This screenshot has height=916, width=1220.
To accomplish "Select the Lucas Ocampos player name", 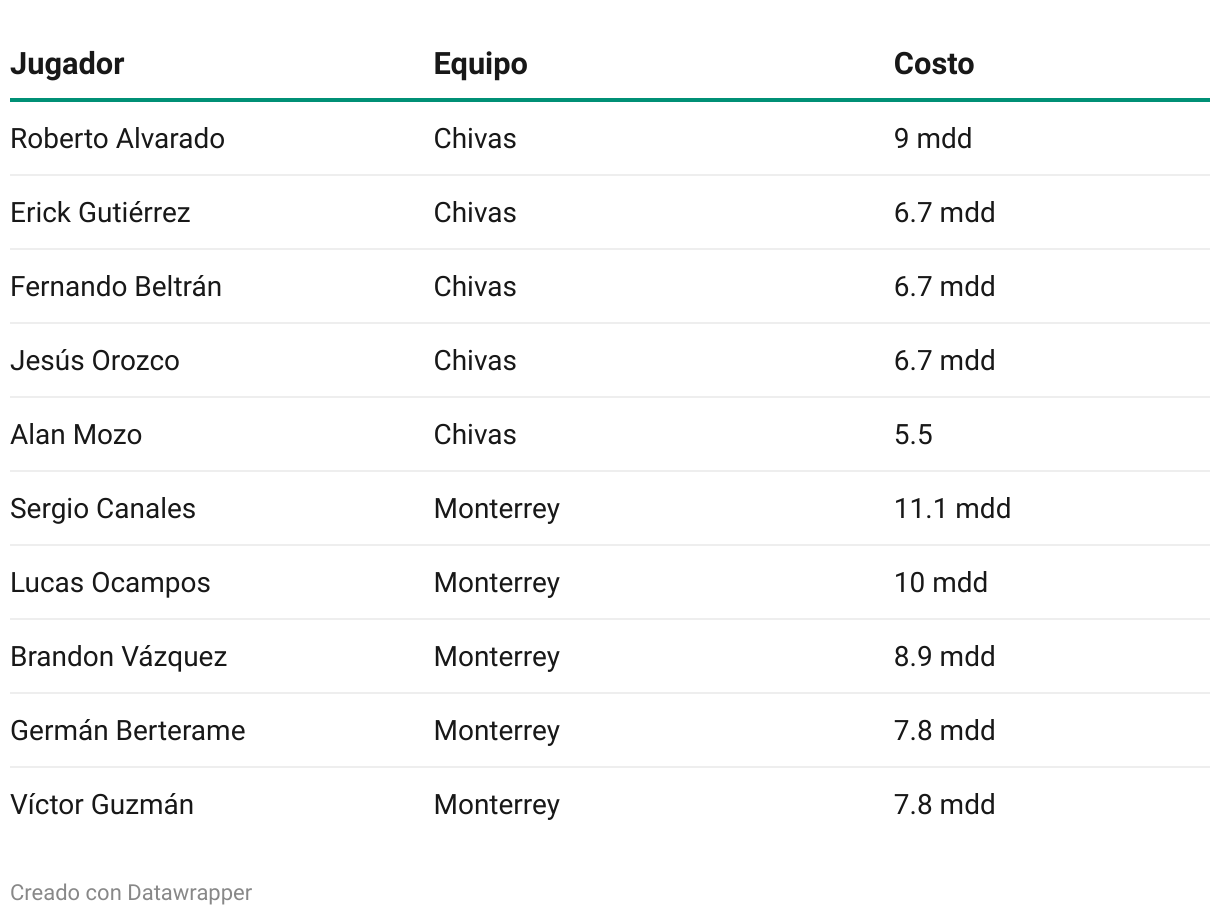I will 110,582.
